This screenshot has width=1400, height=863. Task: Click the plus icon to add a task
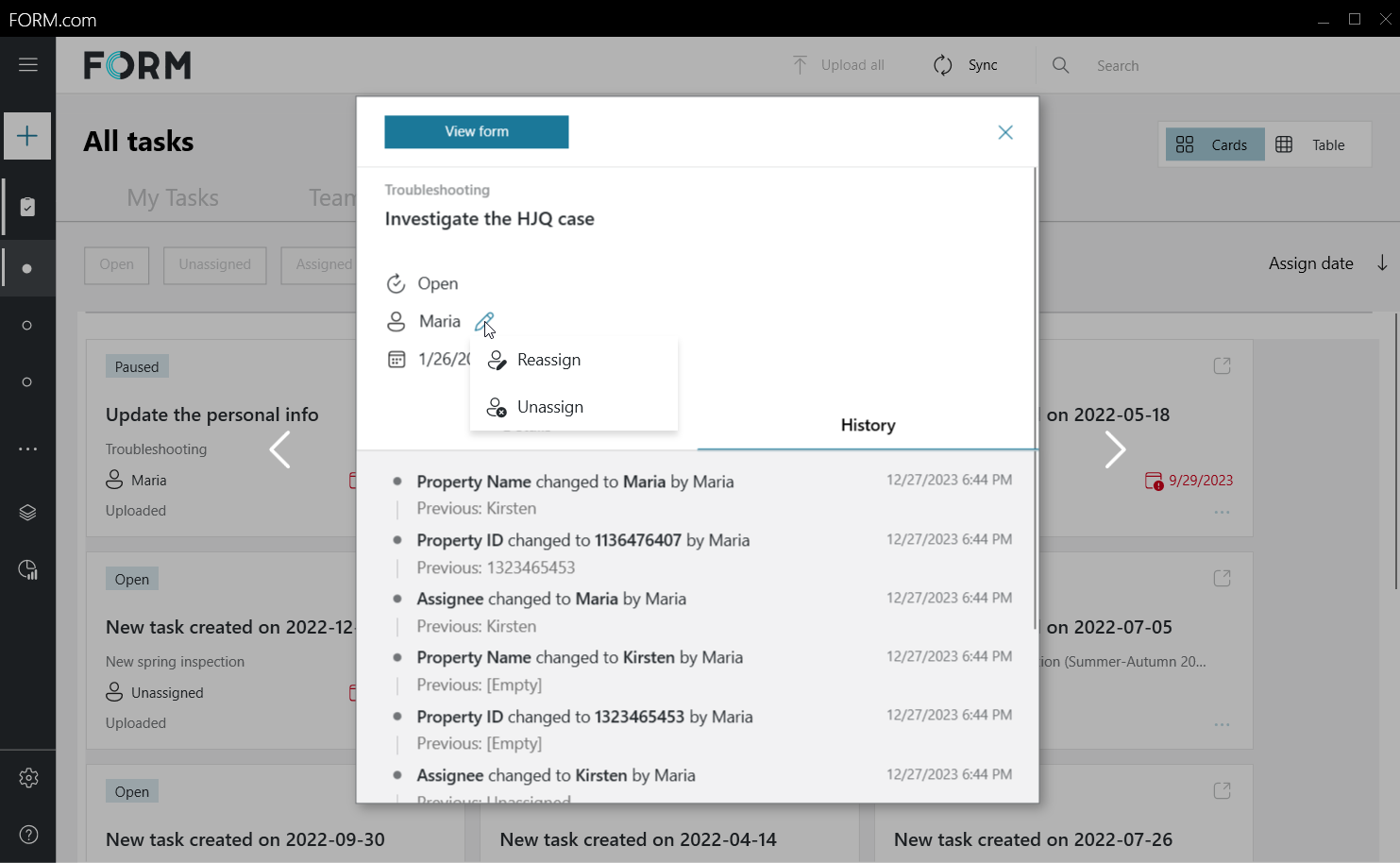tap(27, 136)
